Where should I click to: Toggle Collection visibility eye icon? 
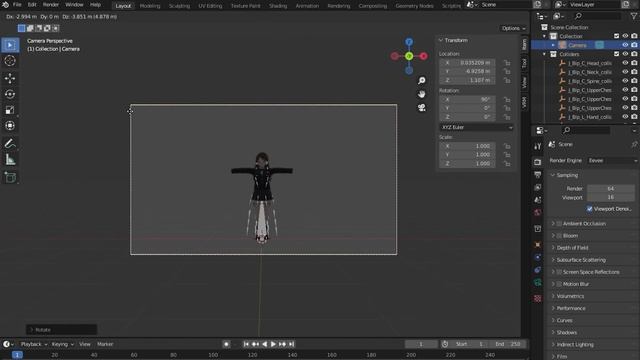625,36
